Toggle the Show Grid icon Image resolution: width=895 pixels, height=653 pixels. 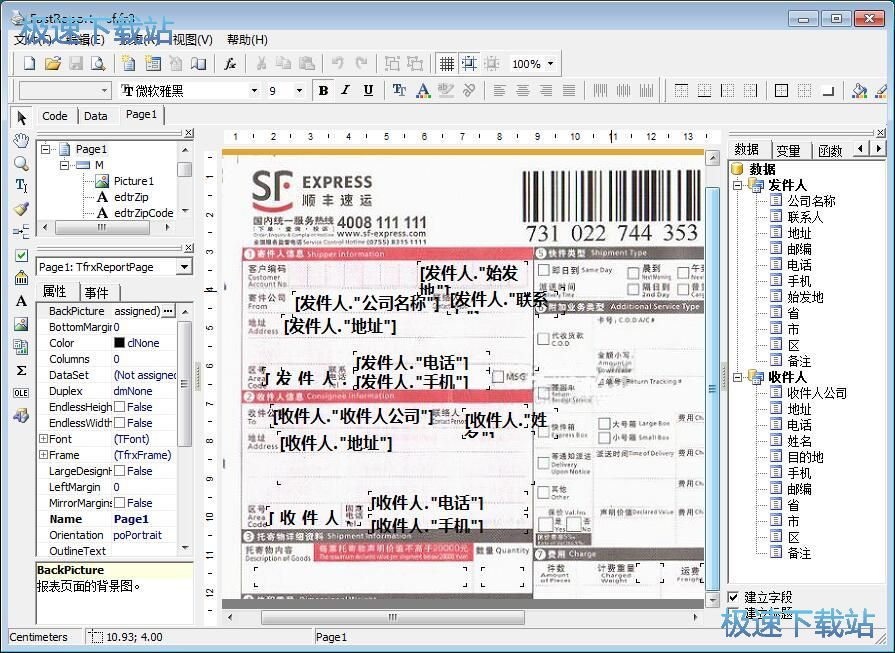click(447, 63)
